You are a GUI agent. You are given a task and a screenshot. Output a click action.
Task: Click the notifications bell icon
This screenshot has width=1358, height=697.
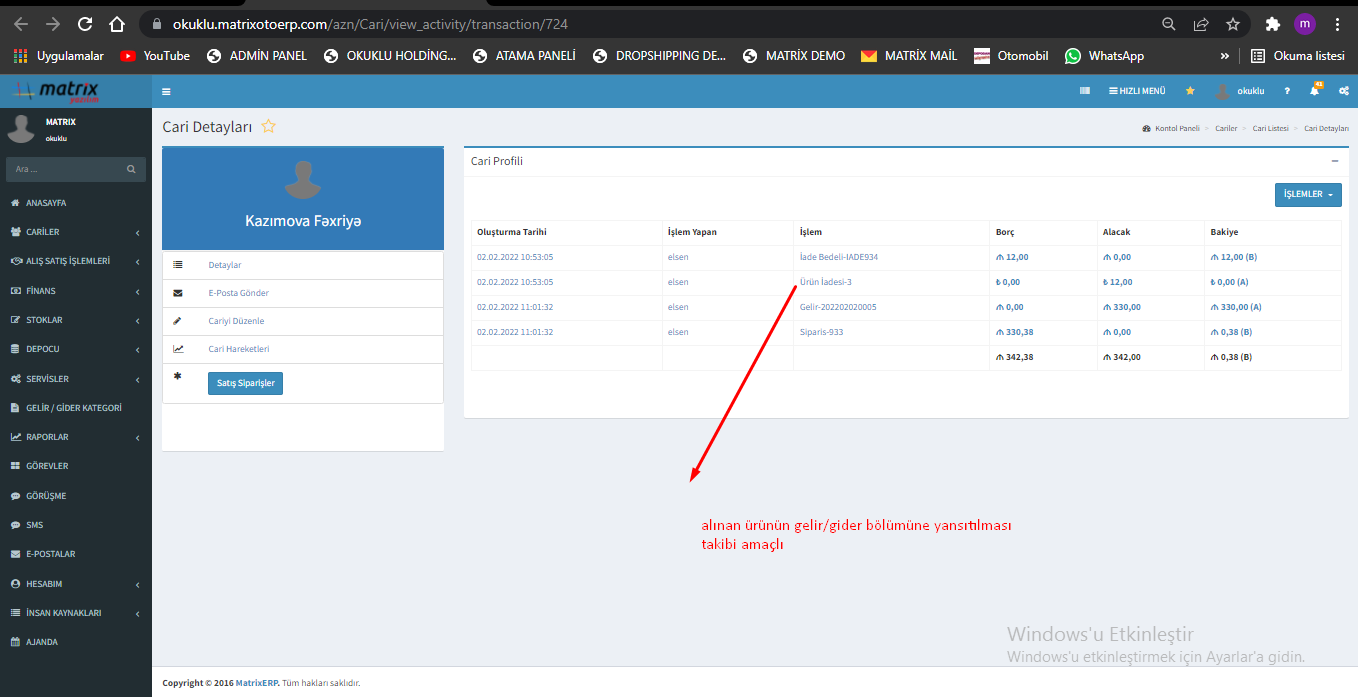[1315, 91]
